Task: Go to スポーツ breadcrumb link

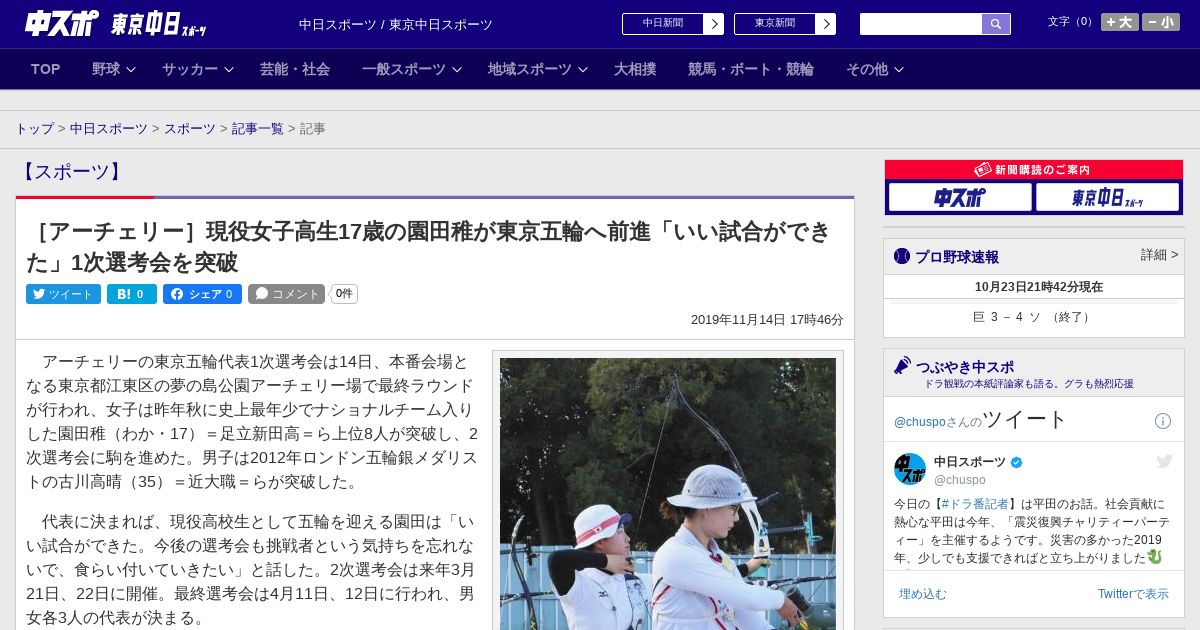Action: click(x=190, y=129)
